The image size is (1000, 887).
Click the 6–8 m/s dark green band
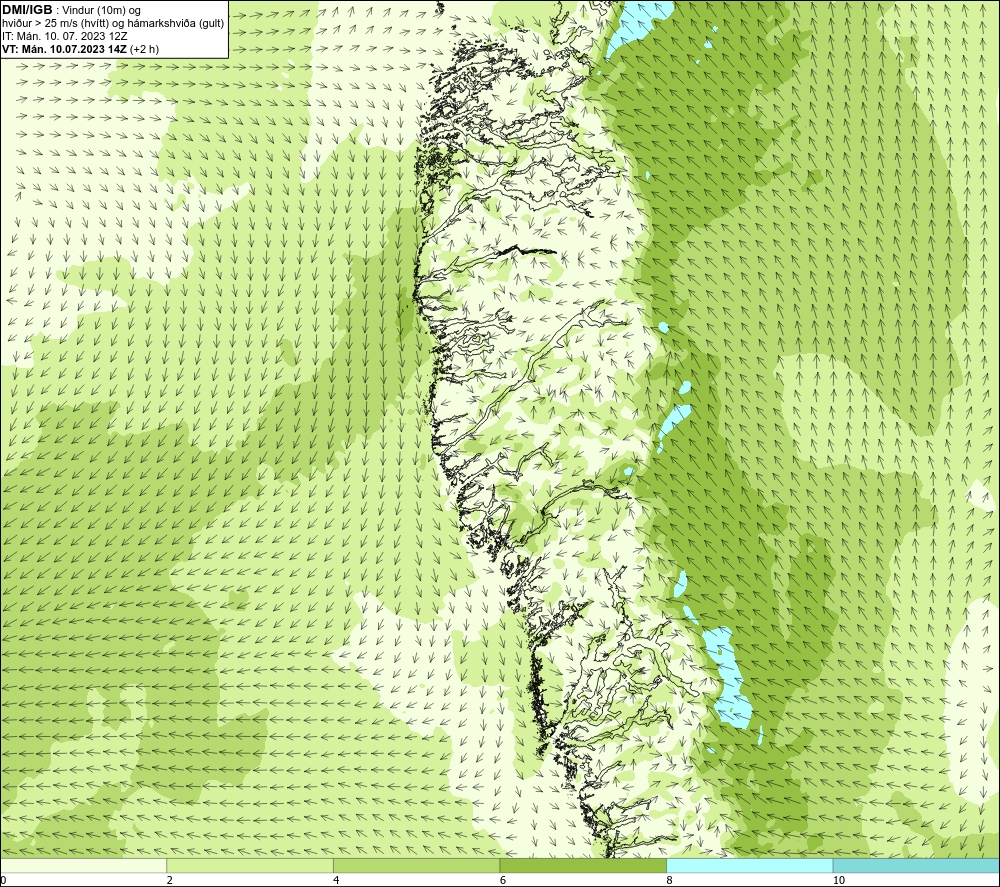click(x=583, y=865)
